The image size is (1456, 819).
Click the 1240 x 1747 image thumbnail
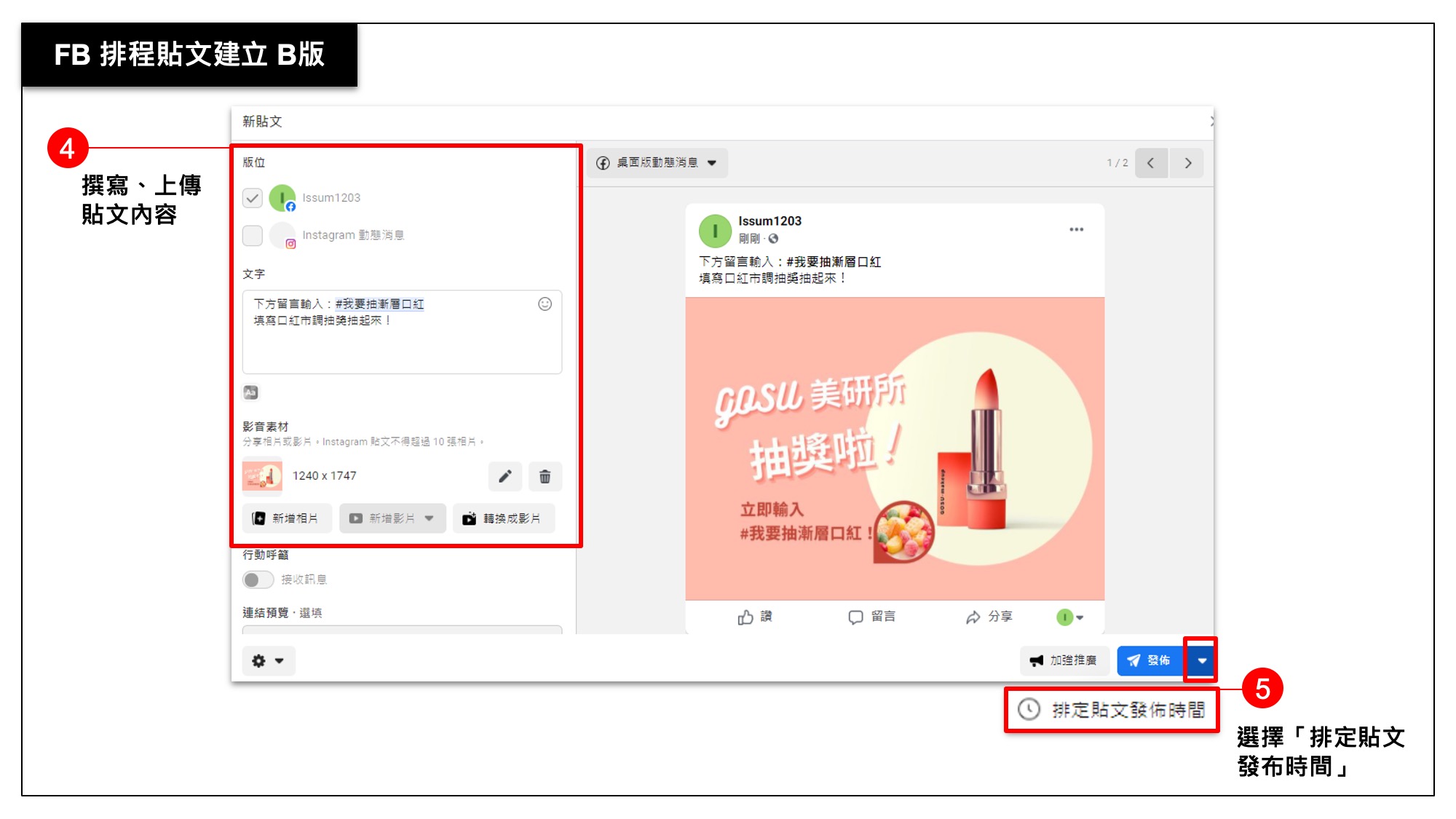click(x=262, y=476)
